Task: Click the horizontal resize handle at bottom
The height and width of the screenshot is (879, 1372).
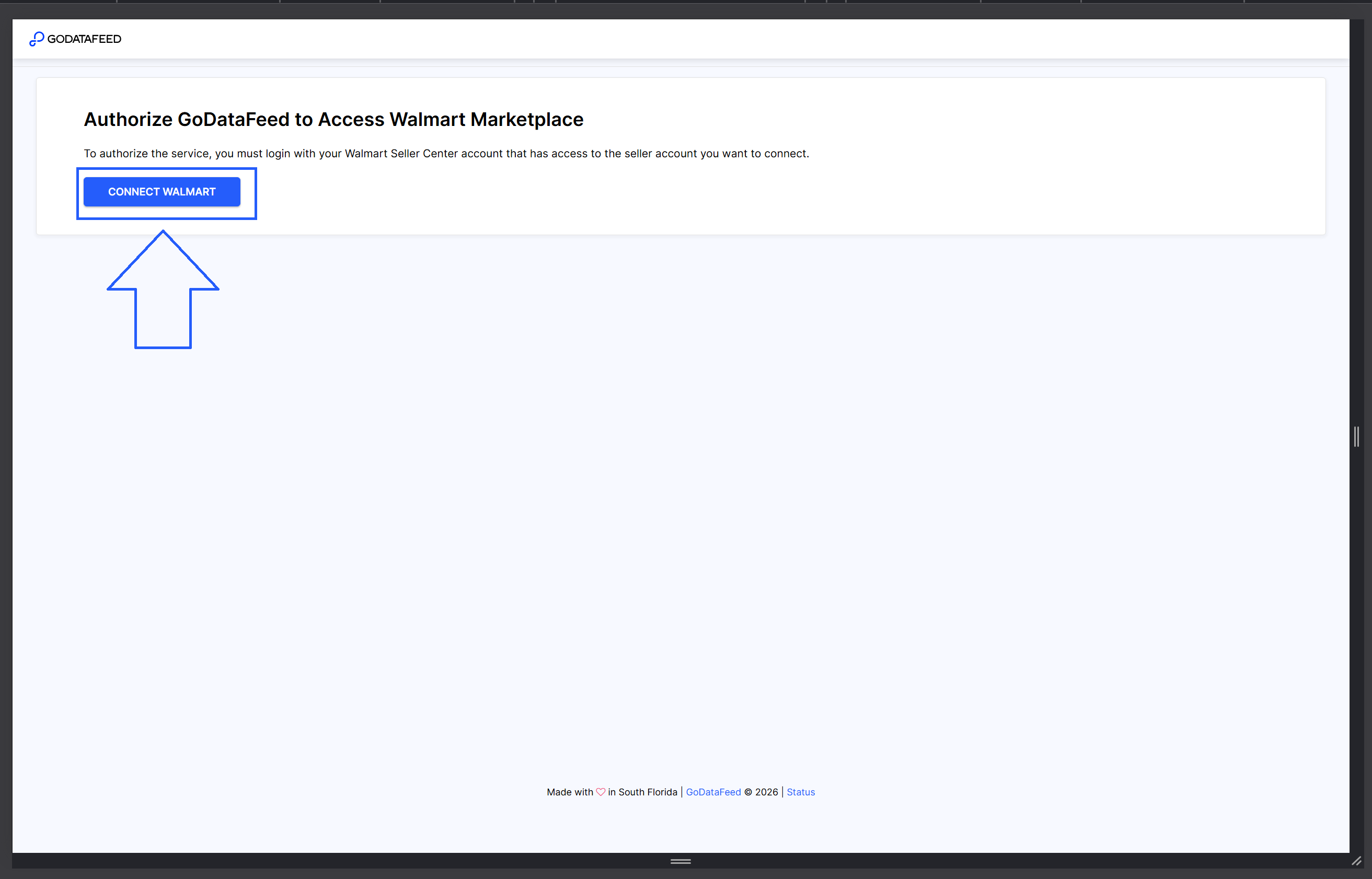Action: [681, 861]
